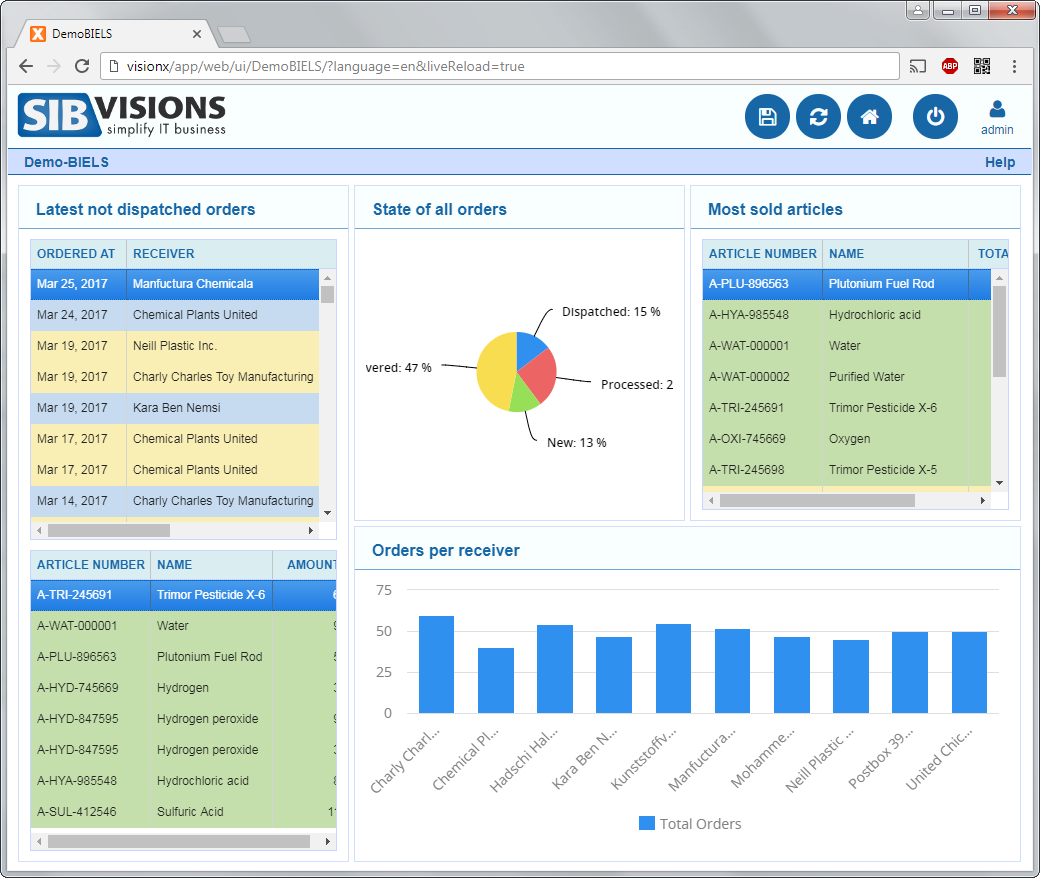Open the QR code extension icon
The width and height of the screenshot is (1040, 878).
(982, 66)
